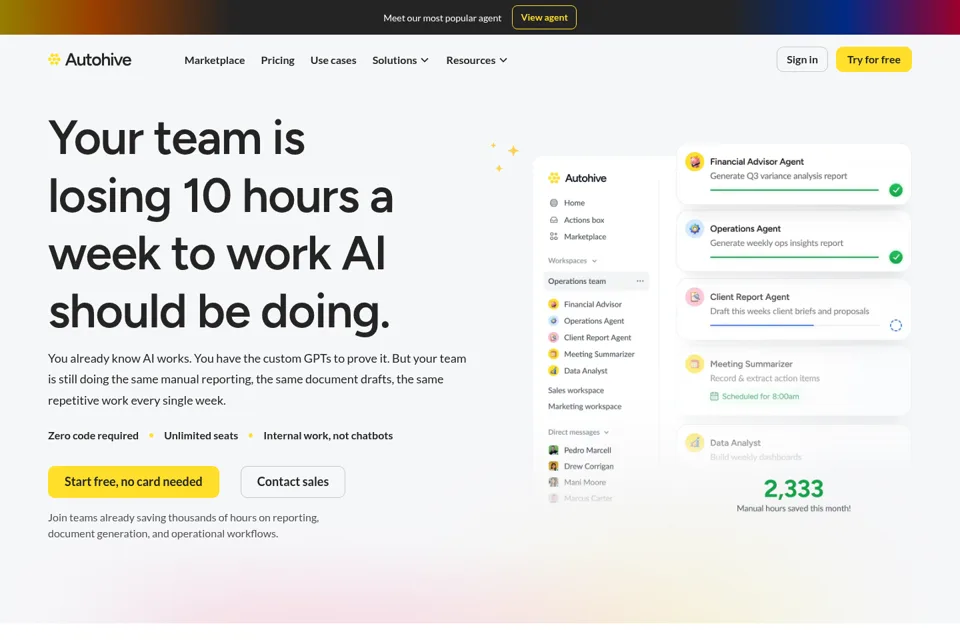
Task: Click the Try for free button
Action: (x=874, y=59)
